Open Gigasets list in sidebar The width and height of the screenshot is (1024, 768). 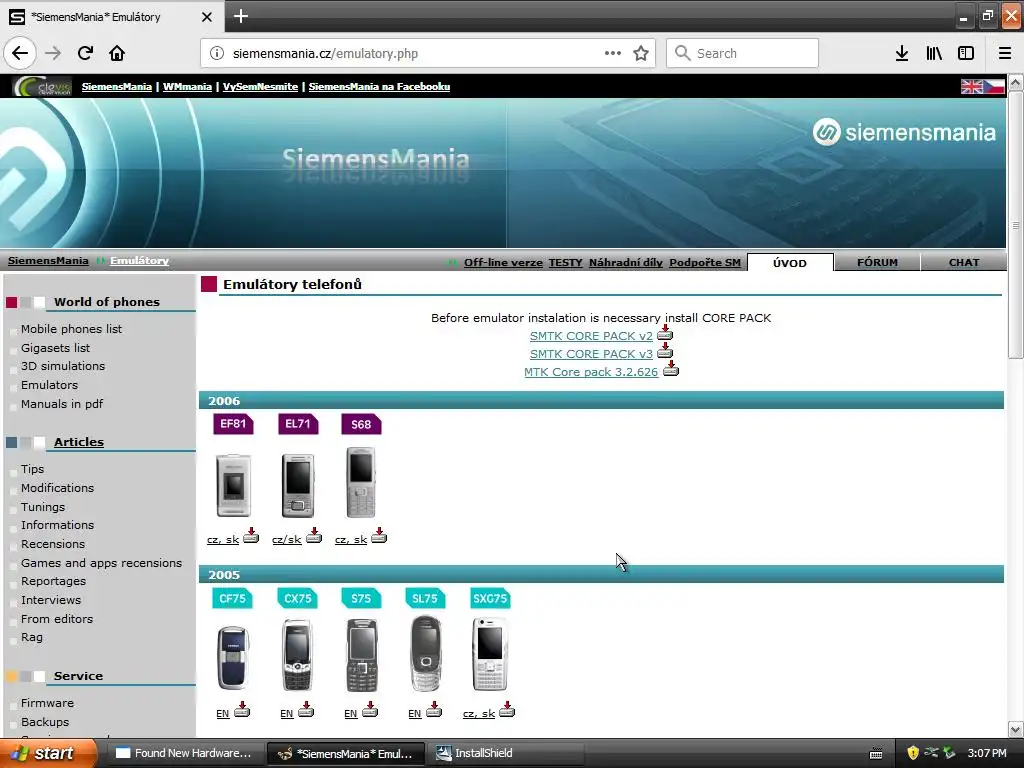[x=56, y=348]
